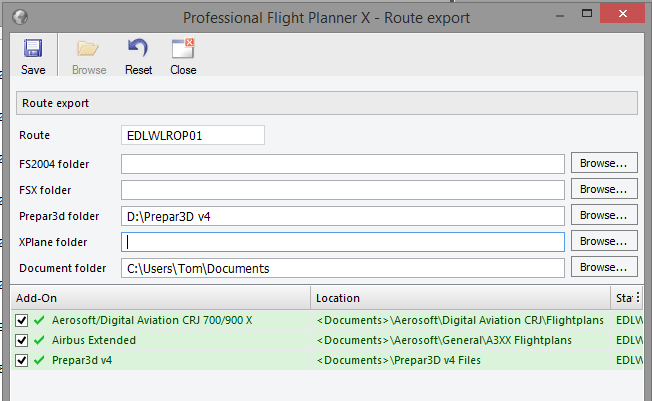Screen dimensions: 652x401
Task: Click the globe icon in title bar
Action: click(20, 17)
